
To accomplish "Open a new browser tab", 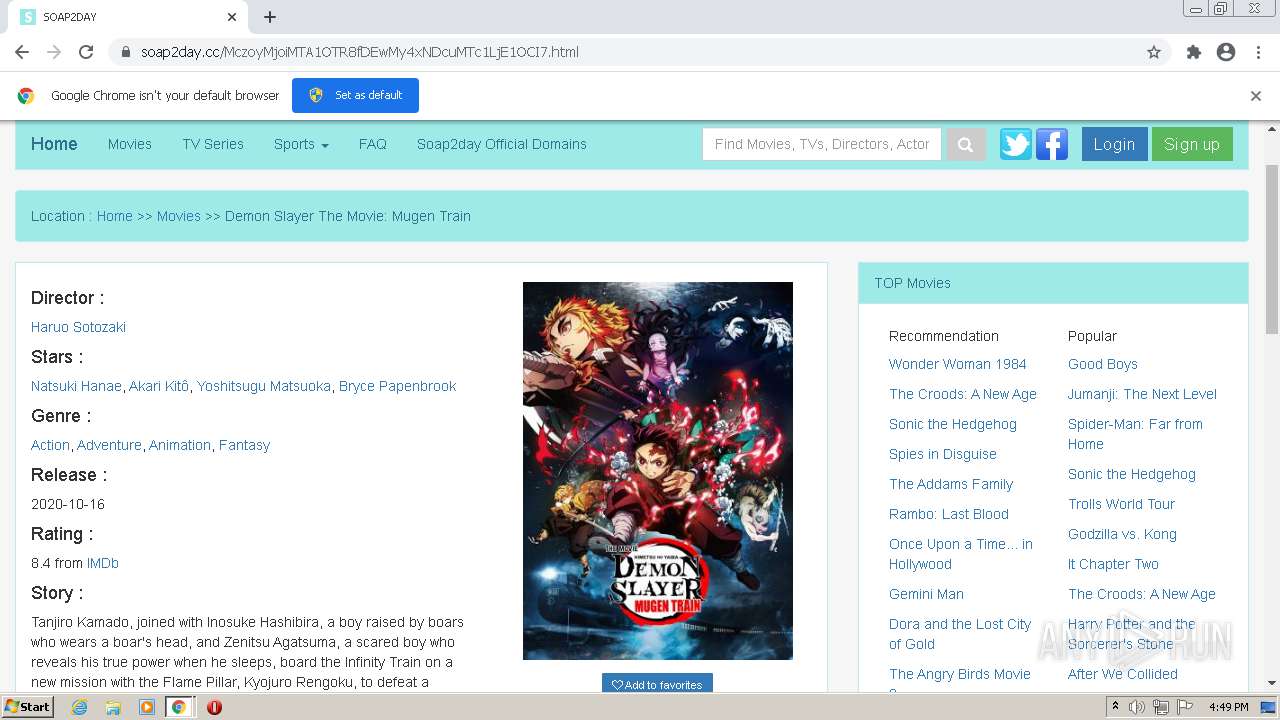I will coord(270,17).
